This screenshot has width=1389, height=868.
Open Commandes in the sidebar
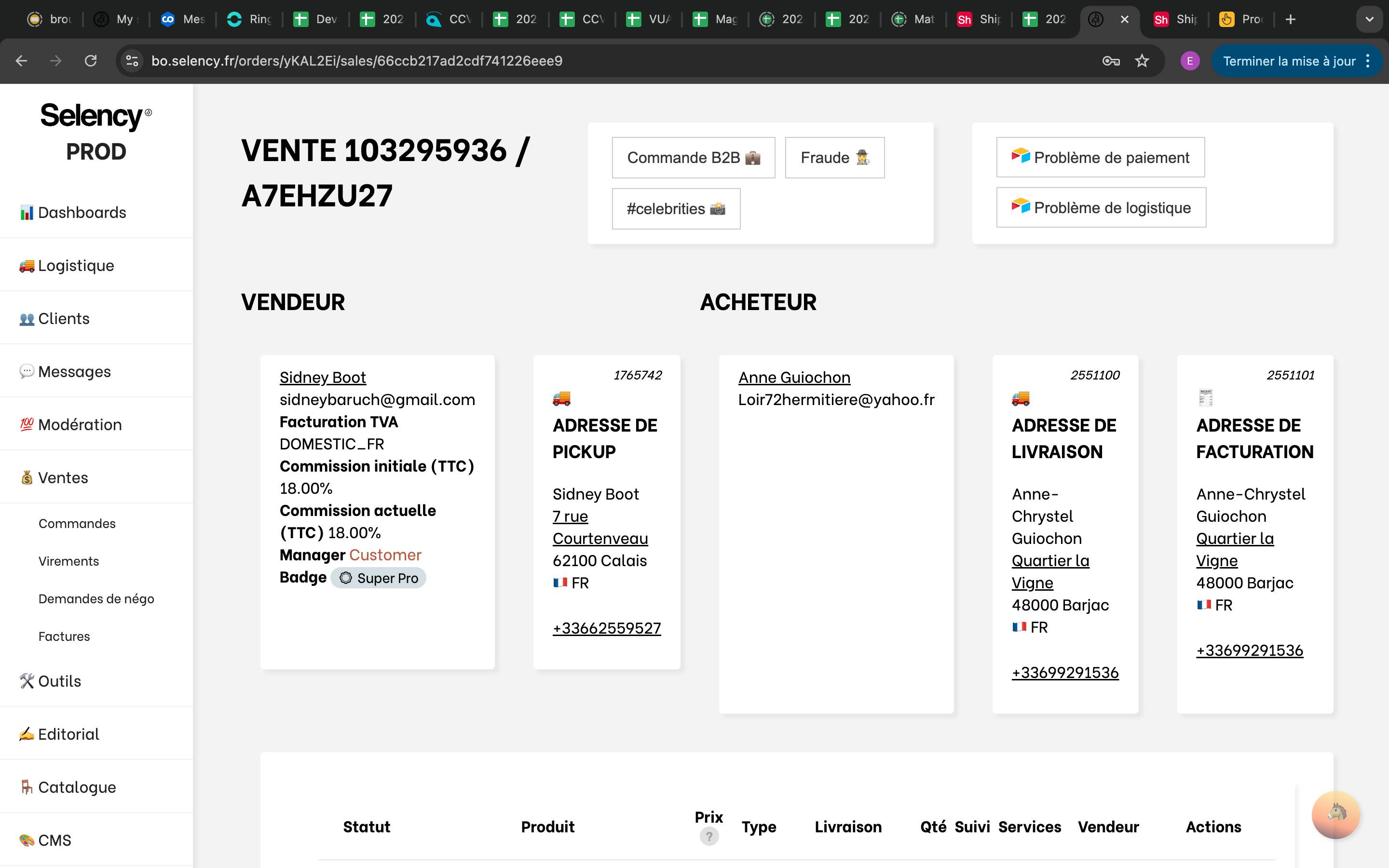click(x=77, y=524)
